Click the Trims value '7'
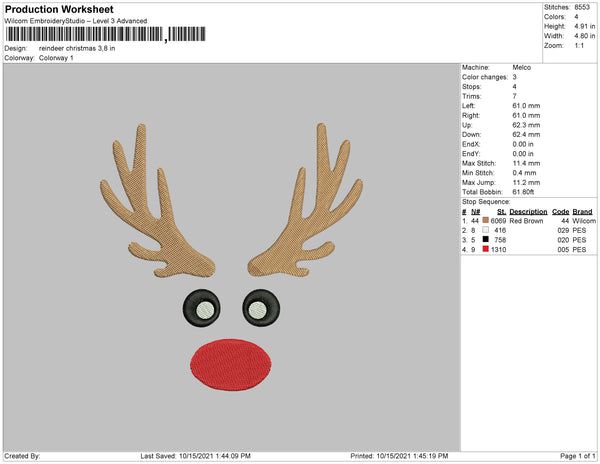The height and width of the screenshot is (464, 600). point(514,96)
